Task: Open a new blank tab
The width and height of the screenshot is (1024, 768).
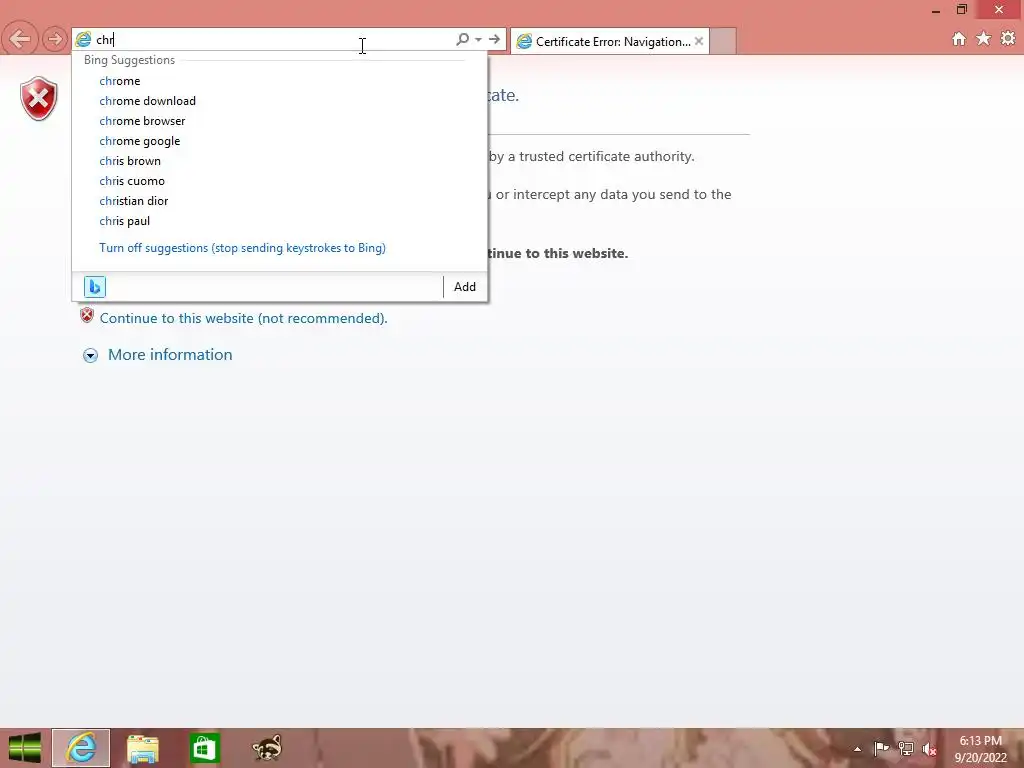Action: pyautogui.click(x=723, y=41)
